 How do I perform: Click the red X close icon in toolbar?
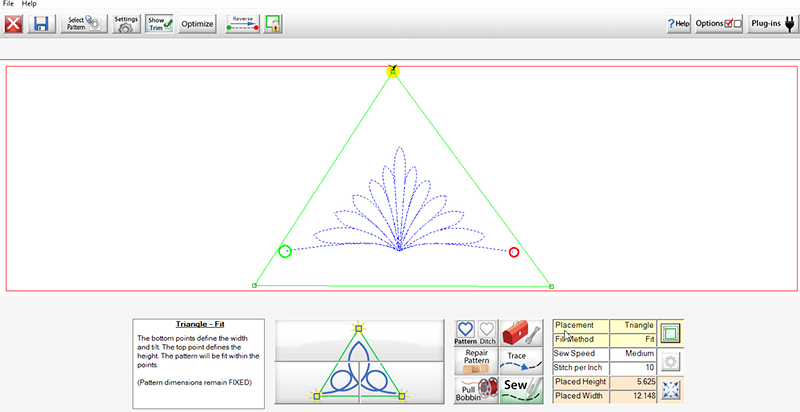[14, 23]
